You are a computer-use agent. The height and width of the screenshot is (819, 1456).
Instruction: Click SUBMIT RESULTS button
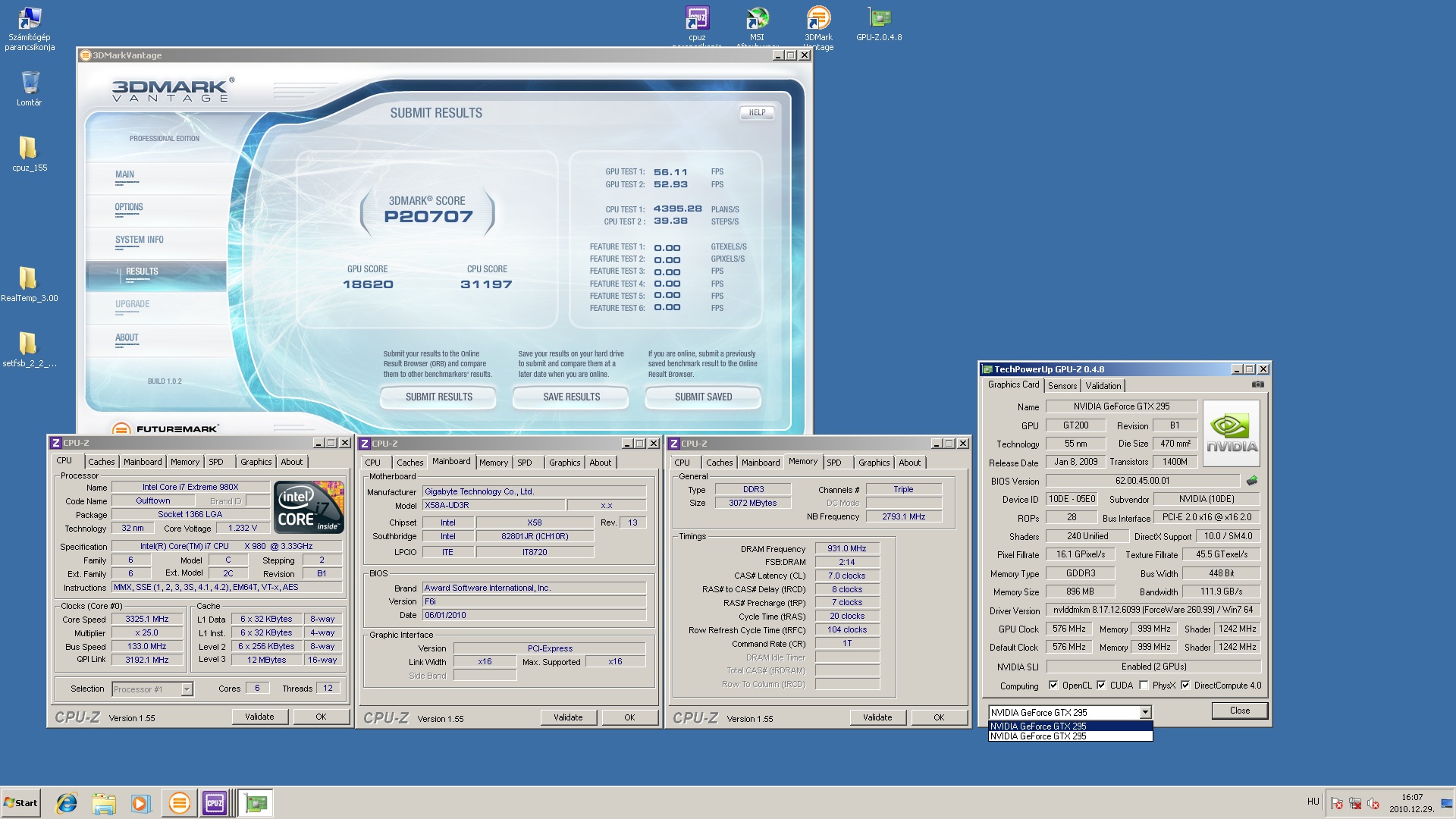438,397
